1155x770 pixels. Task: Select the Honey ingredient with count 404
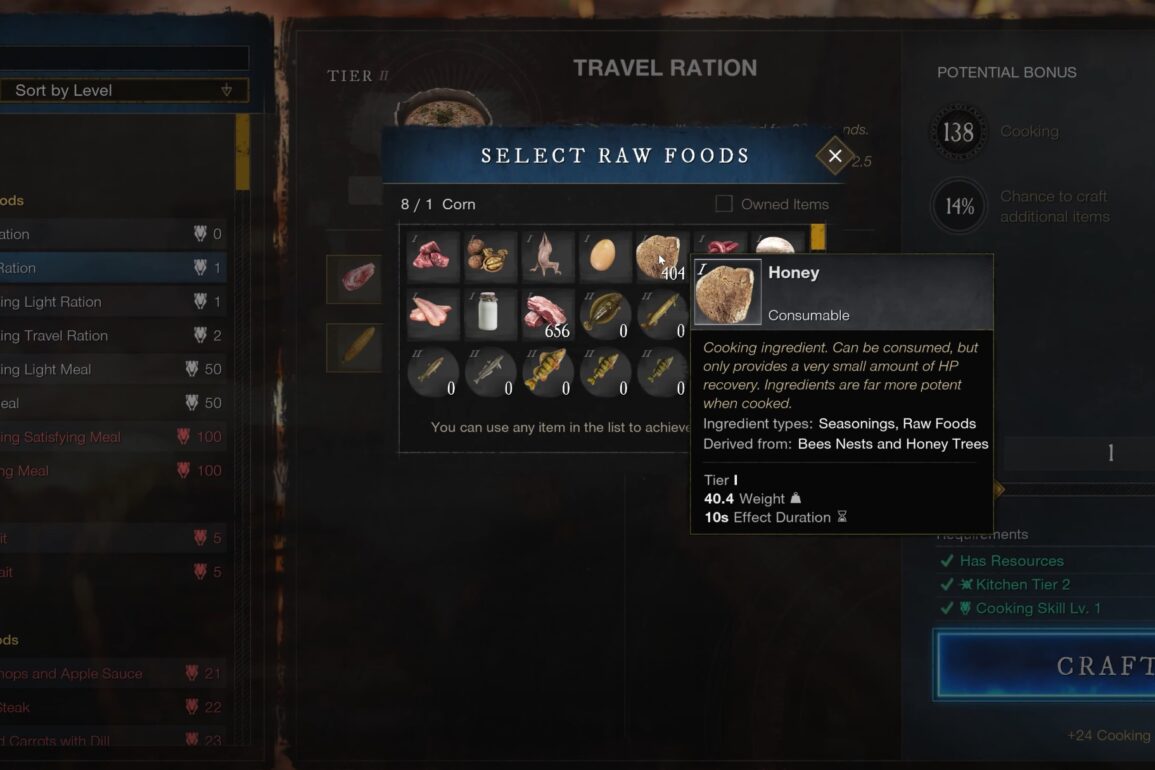661,256
